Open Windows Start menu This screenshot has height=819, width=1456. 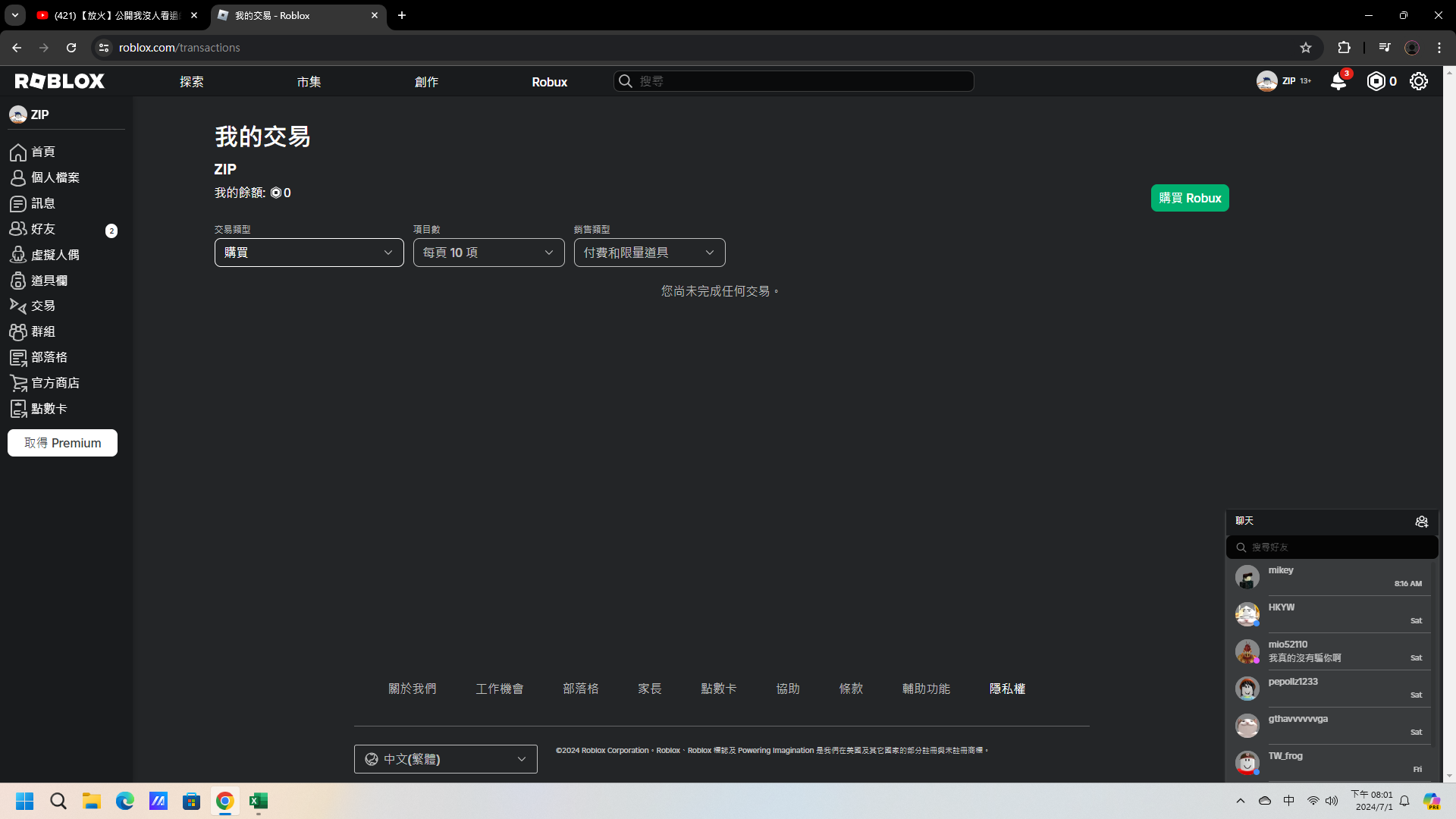[x=25, y=802]
